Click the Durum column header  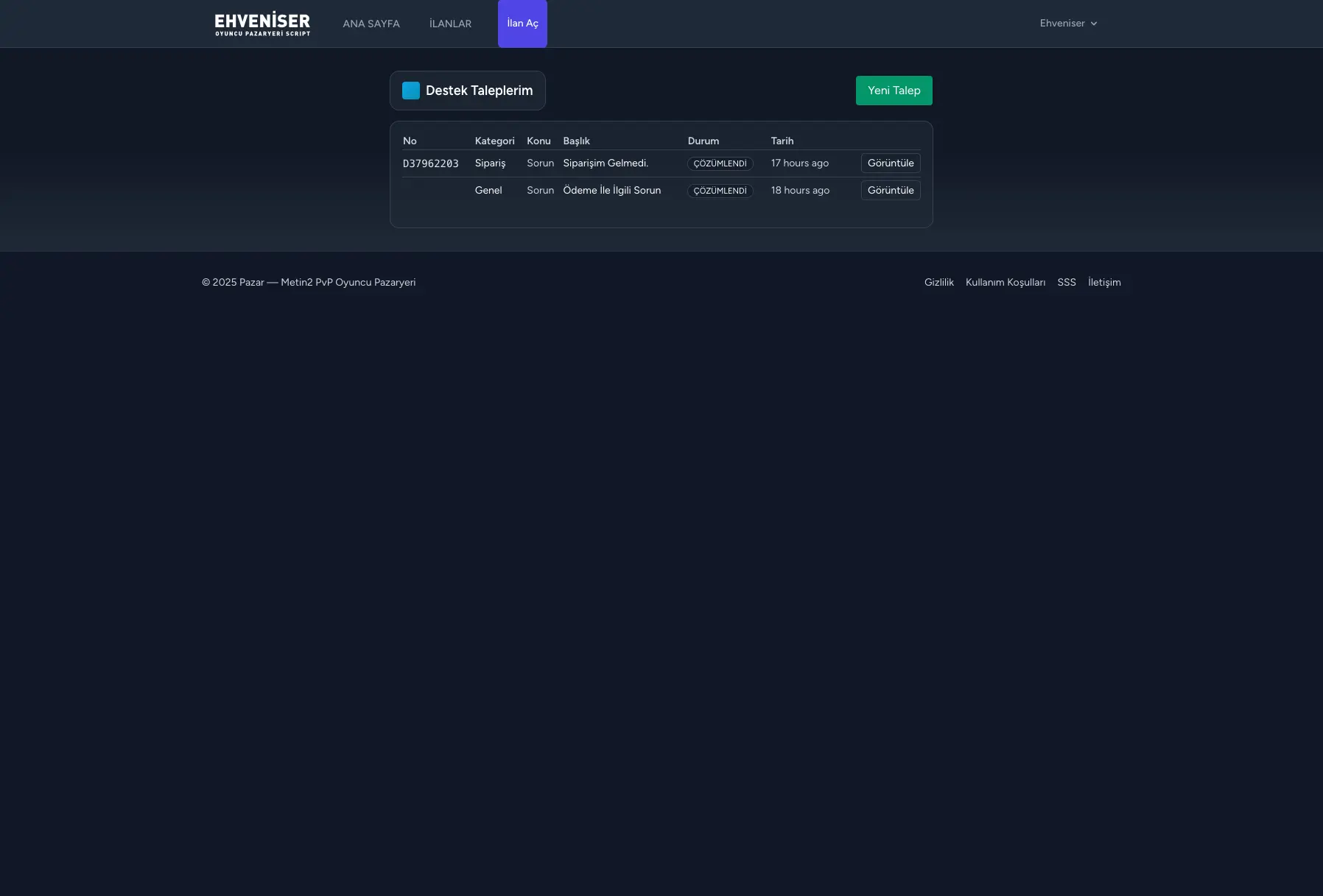[x=703, y=141]
